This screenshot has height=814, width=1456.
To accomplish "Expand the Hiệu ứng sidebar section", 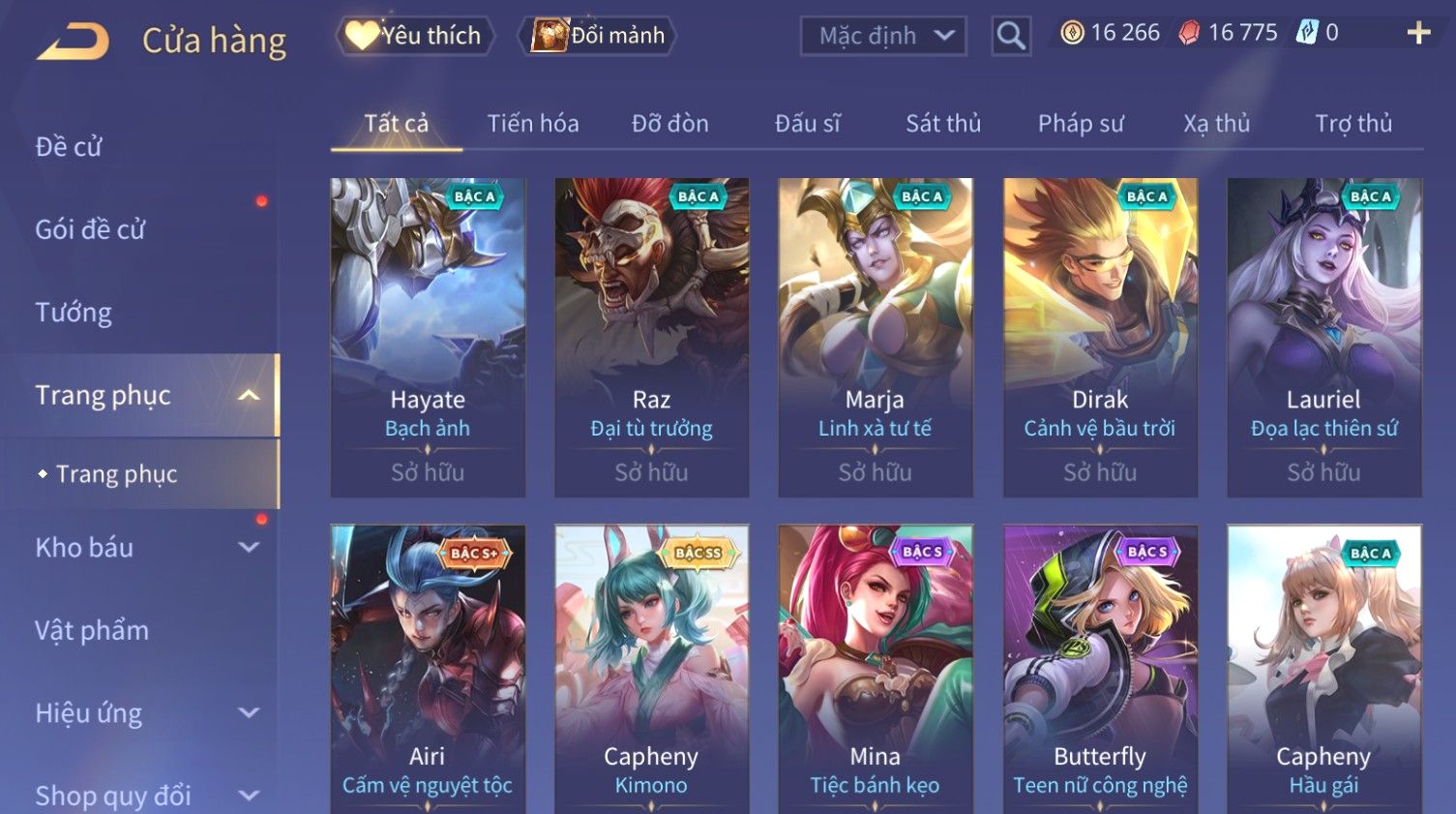I will (x=249, y=713).
